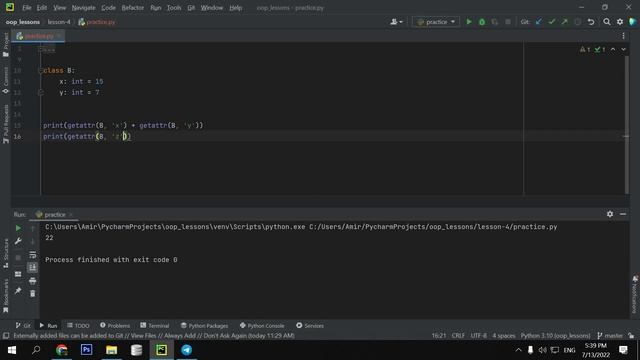
Task: Rerun practice in the Run panel
Action: (x=18, y=228)
